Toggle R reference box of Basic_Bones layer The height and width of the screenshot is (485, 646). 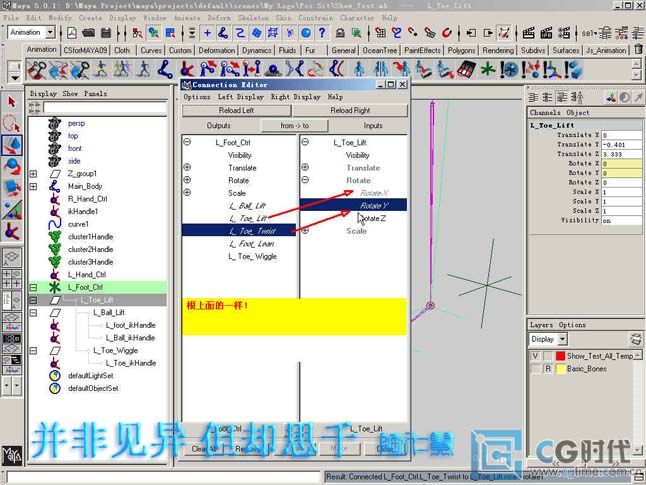pyautogui.click(x=548, y=369)
